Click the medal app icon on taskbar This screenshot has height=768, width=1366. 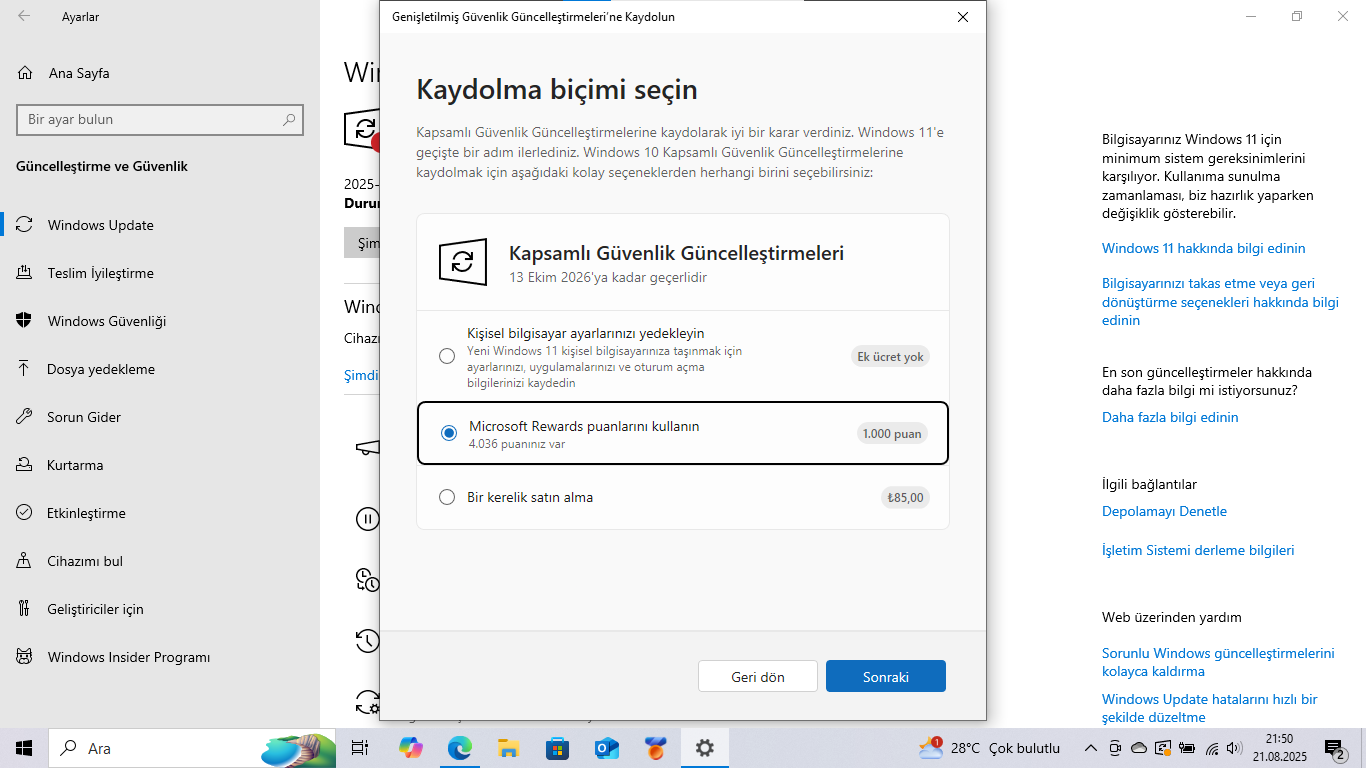[x=655, y=748]
